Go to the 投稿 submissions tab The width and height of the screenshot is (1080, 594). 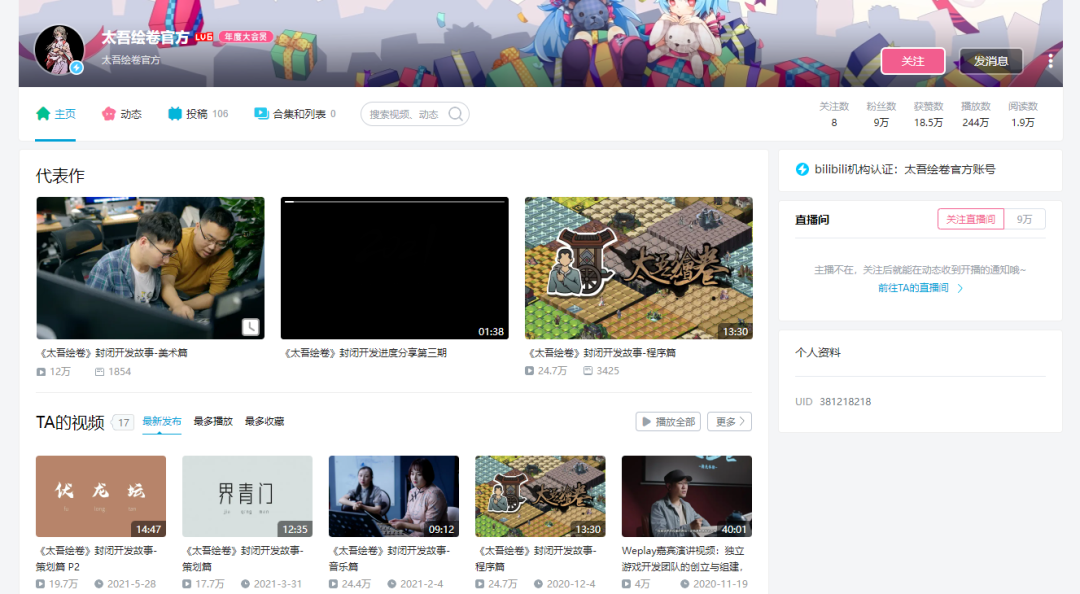coord(198,114)
